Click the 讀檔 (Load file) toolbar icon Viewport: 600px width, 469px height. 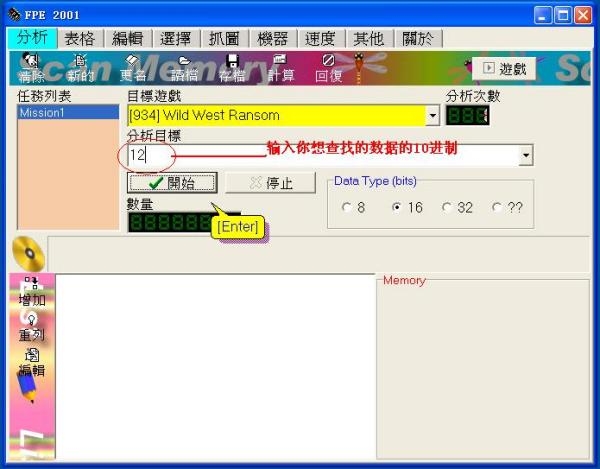coord(184,68)
